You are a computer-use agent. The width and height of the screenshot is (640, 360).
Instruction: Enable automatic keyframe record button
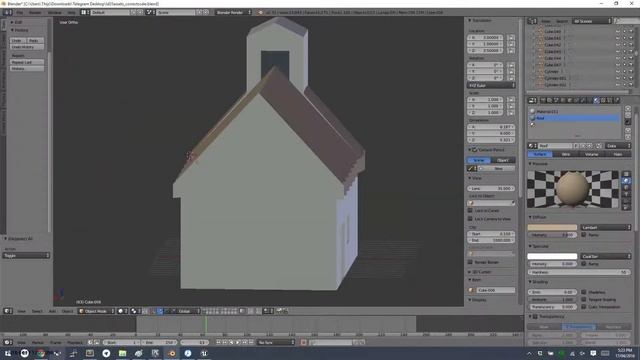point(304,342)
